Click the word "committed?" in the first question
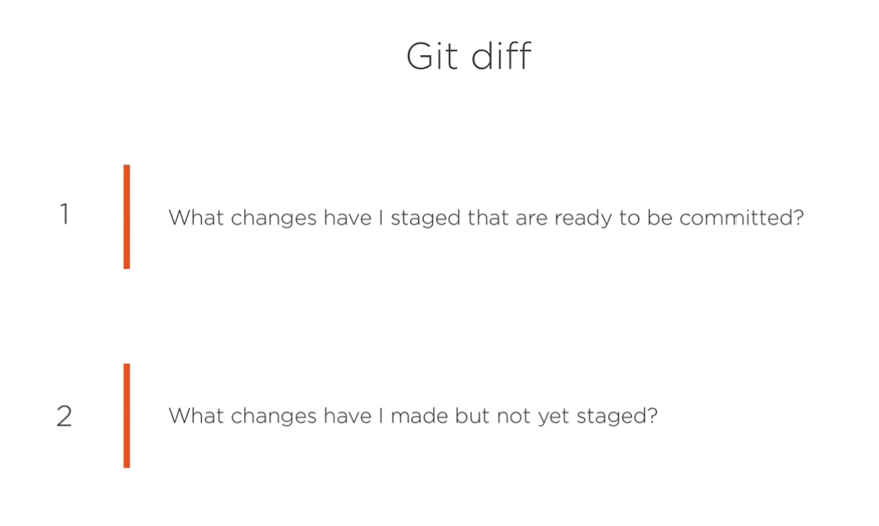Screen dimensions: 879x526 pos(741,218)
